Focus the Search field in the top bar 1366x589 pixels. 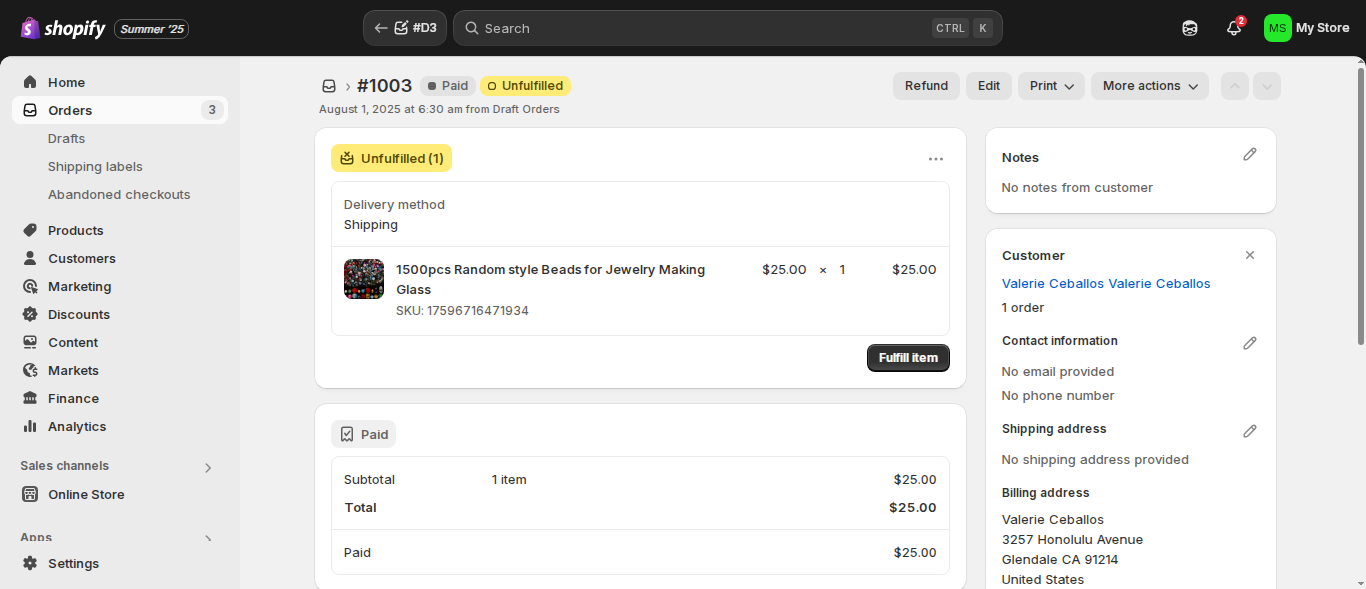pyautogui.click(x=728, y=28)
